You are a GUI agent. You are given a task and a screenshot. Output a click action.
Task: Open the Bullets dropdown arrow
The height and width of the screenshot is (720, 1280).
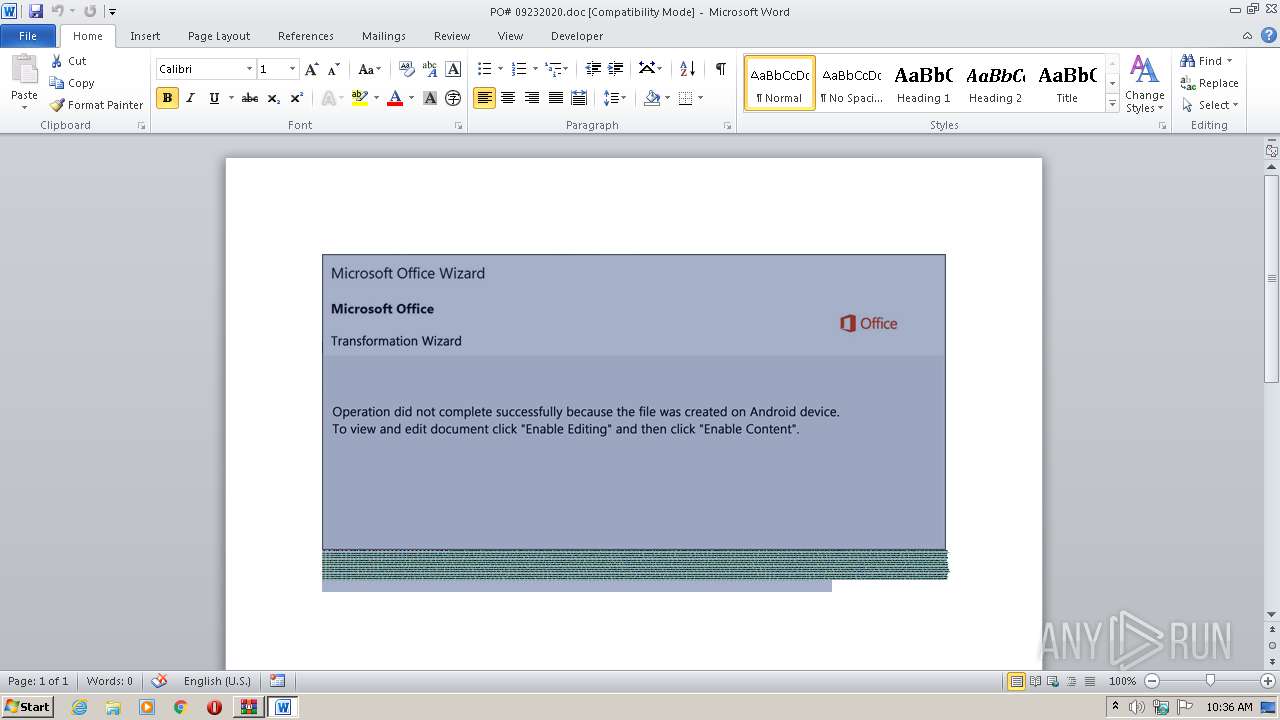click(501, 69)
